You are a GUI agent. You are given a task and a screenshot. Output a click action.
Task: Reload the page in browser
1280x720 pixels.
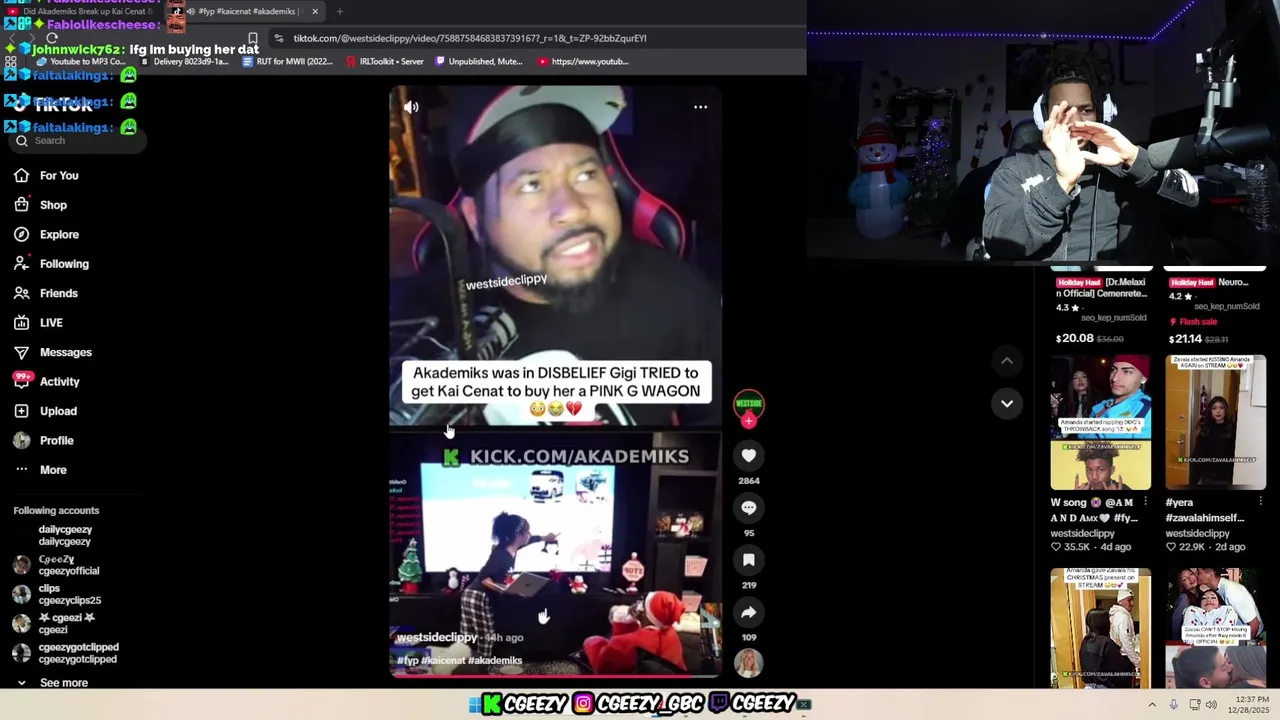52,38
